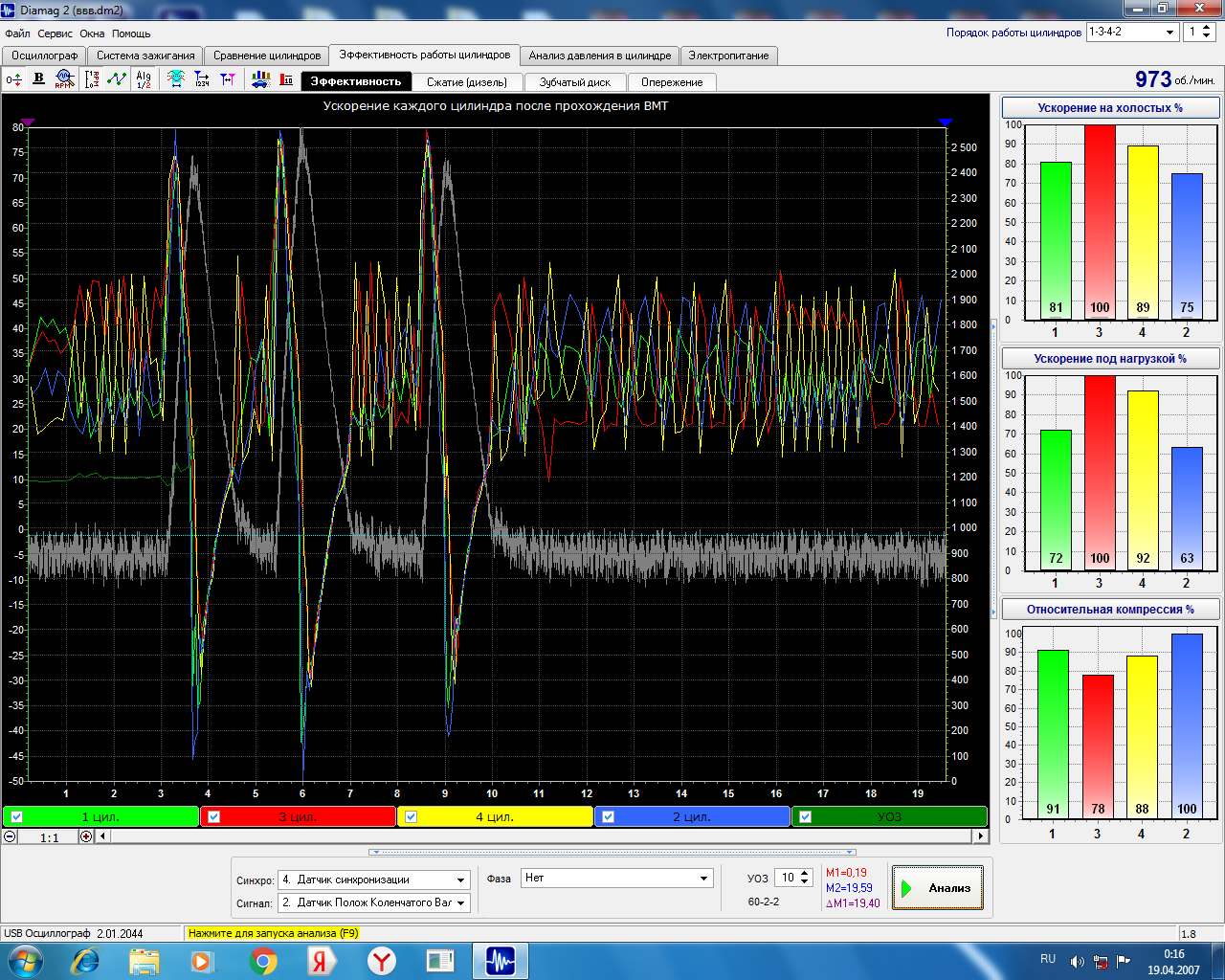Image resolution: width=1225 pixels, height=980 pixels.
Task: Open the Сигнал sensor dropdown
Action: click(460, 902)
